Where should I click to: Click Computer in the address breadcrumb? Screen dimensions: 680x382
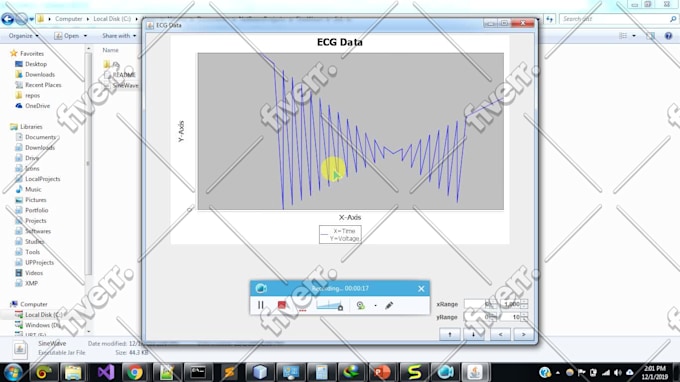click(69, 19)
